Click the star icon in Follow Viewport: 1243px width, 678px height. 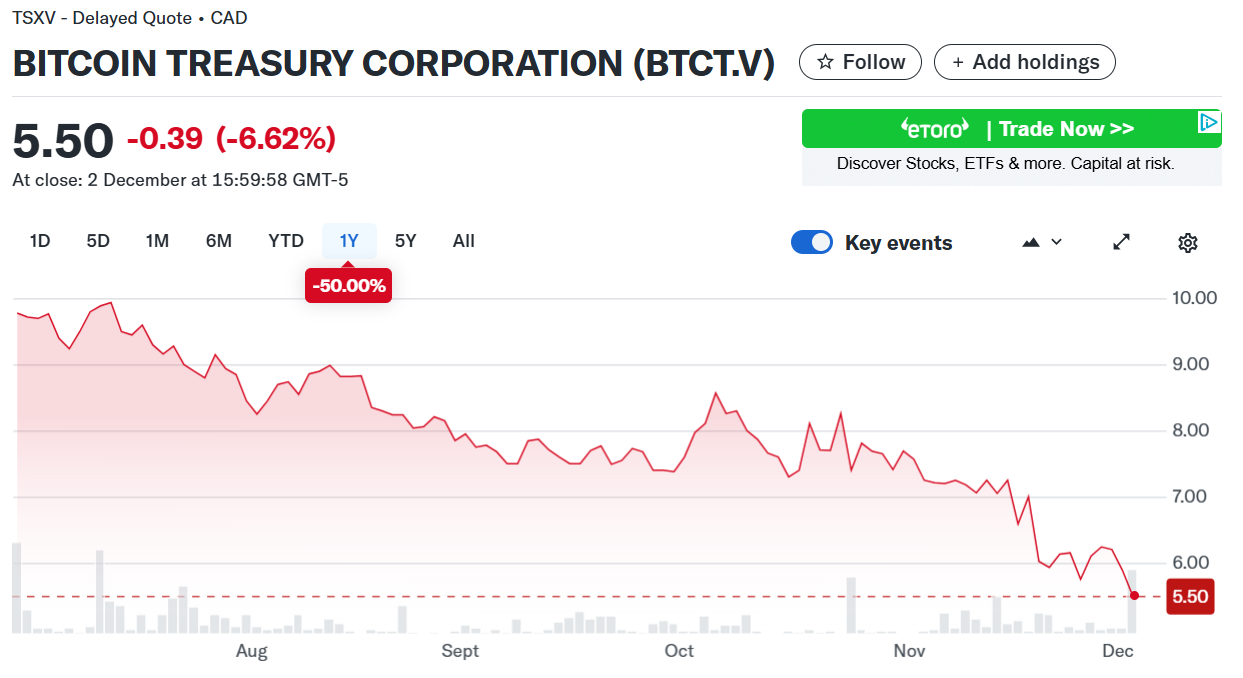(x=825, y=62)
